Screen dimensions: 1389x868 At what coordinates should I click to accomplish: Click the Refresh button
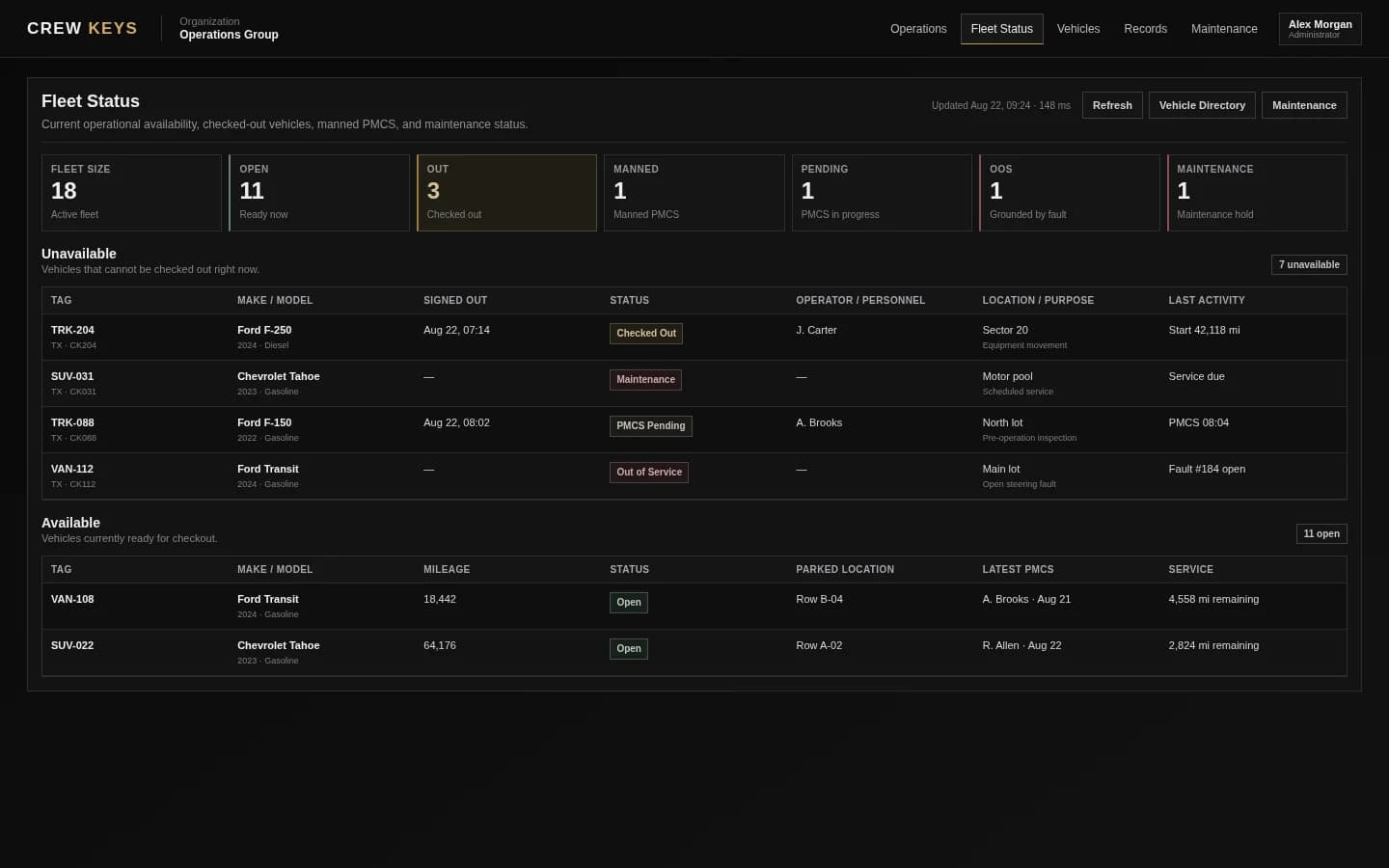click(1112, 105)
